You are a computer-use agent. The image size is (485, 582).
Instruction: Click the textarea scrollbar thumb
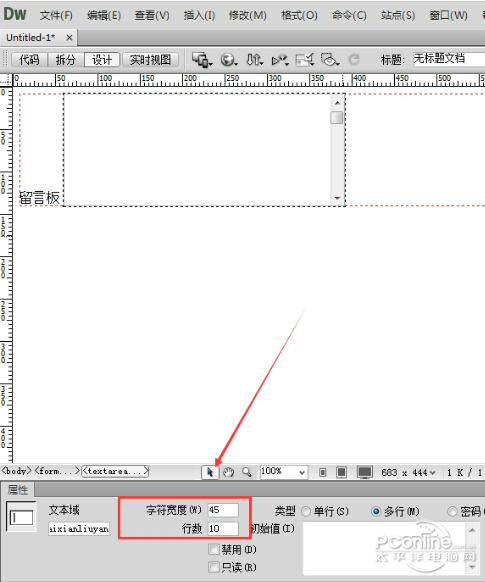point(337,117)
